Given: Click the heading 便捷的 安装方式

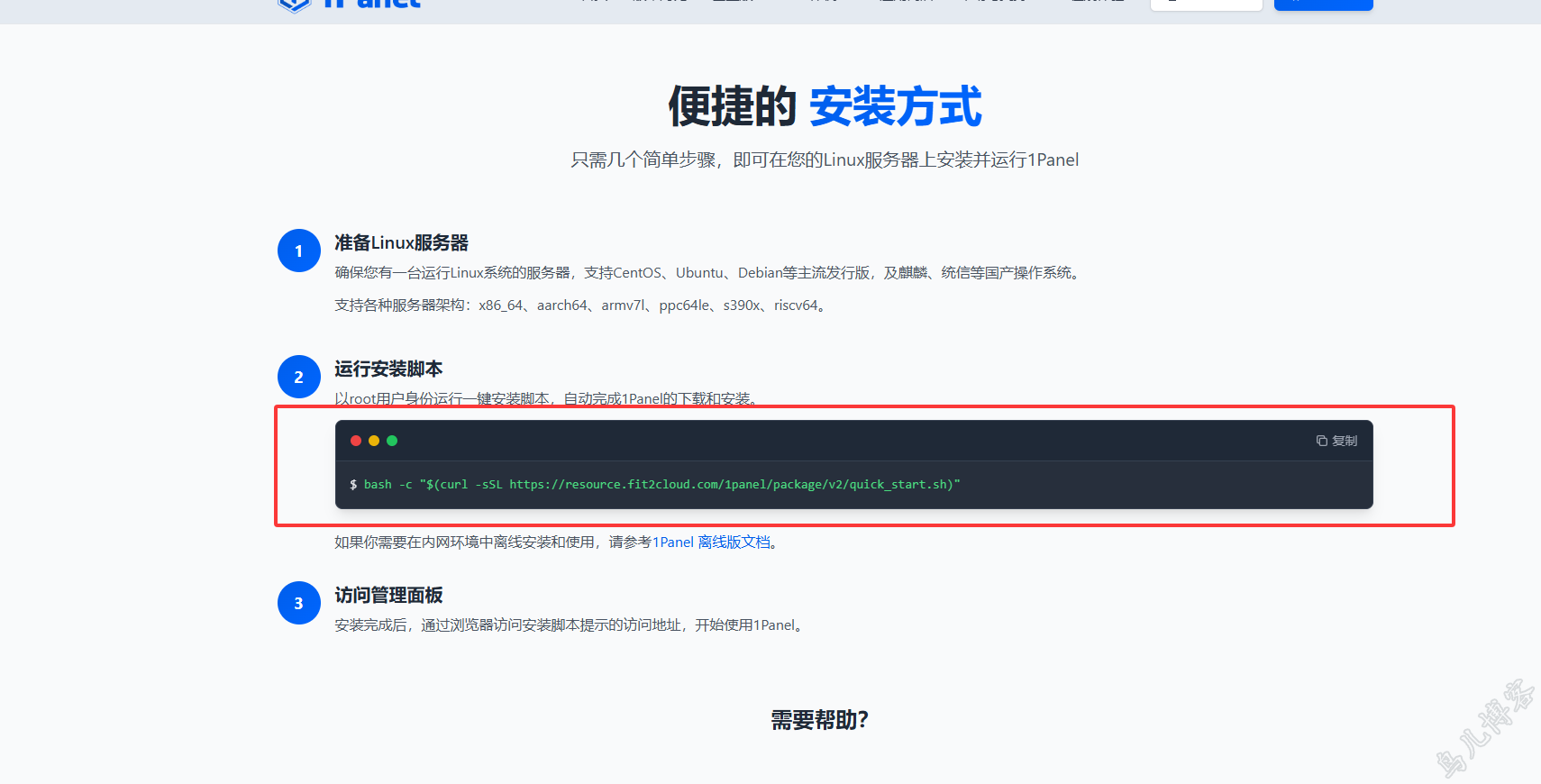Looking at the screenshot, I should pos(825,106).
